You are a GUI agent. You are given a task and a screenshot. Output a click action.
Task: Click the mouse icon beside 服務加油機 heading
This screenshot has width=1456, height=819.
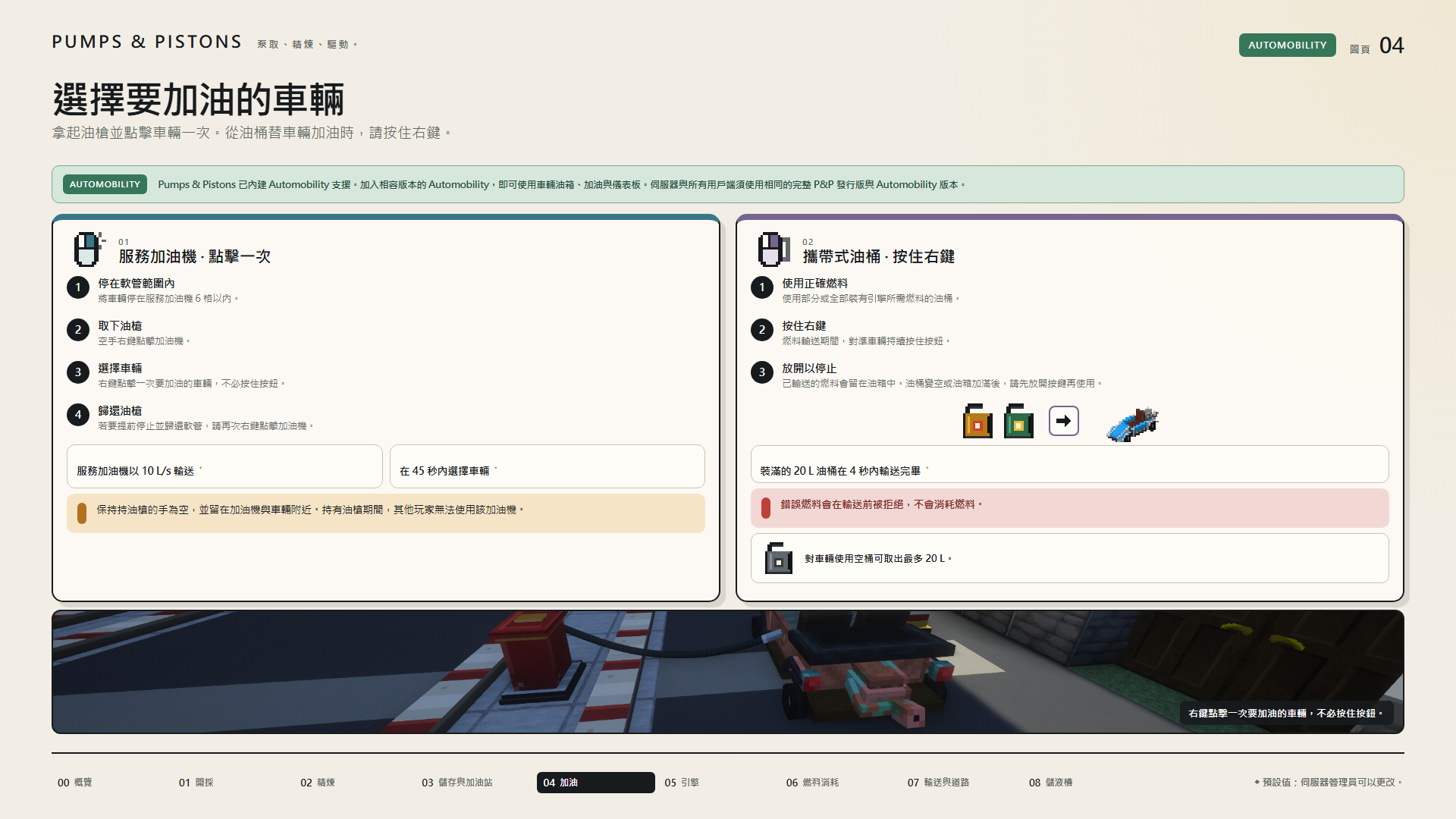pos(88,249)
